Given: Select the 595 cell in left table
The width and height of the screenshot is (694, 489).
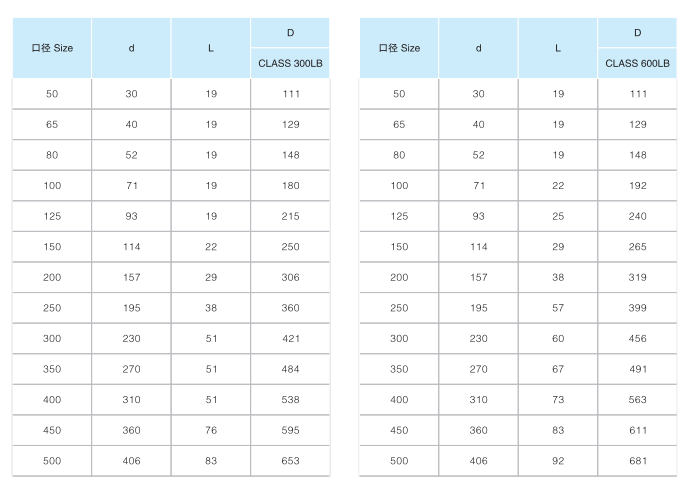Looking at the screenshot, I should [x=290, y=430].
